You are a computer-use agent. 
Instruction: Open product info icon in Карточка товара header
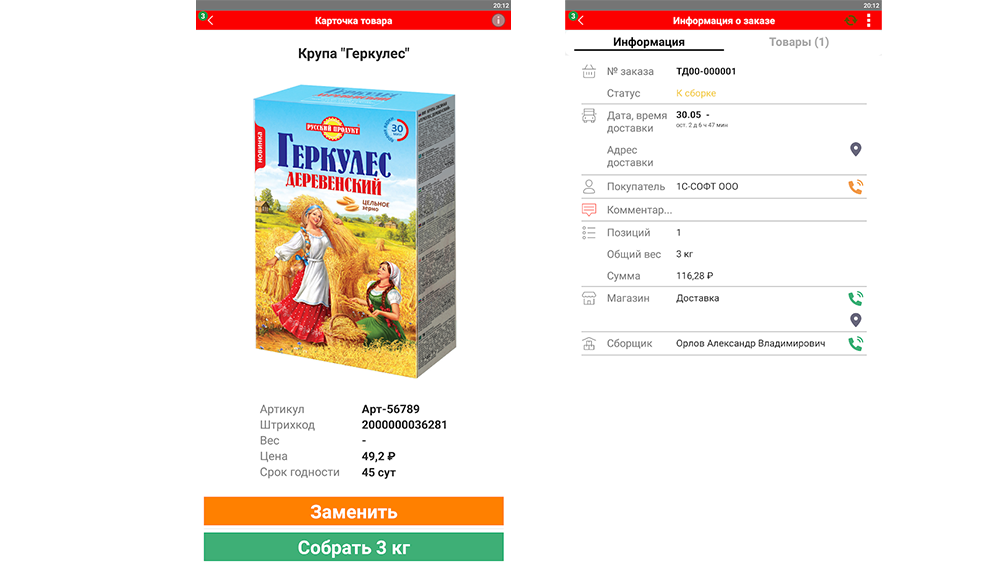pos(498,20)
